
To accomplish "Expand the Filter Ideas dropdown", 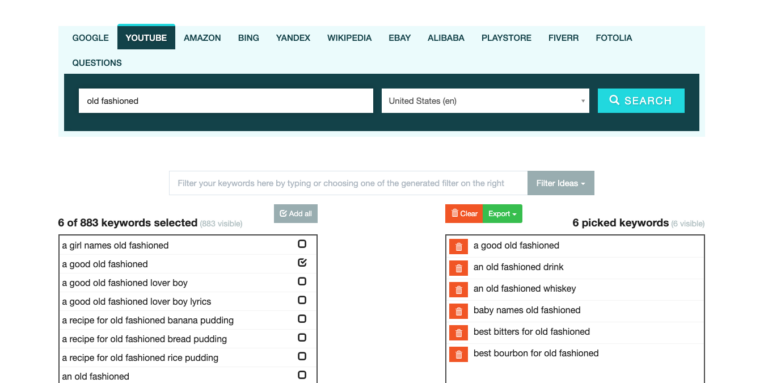I will point(561,183).
